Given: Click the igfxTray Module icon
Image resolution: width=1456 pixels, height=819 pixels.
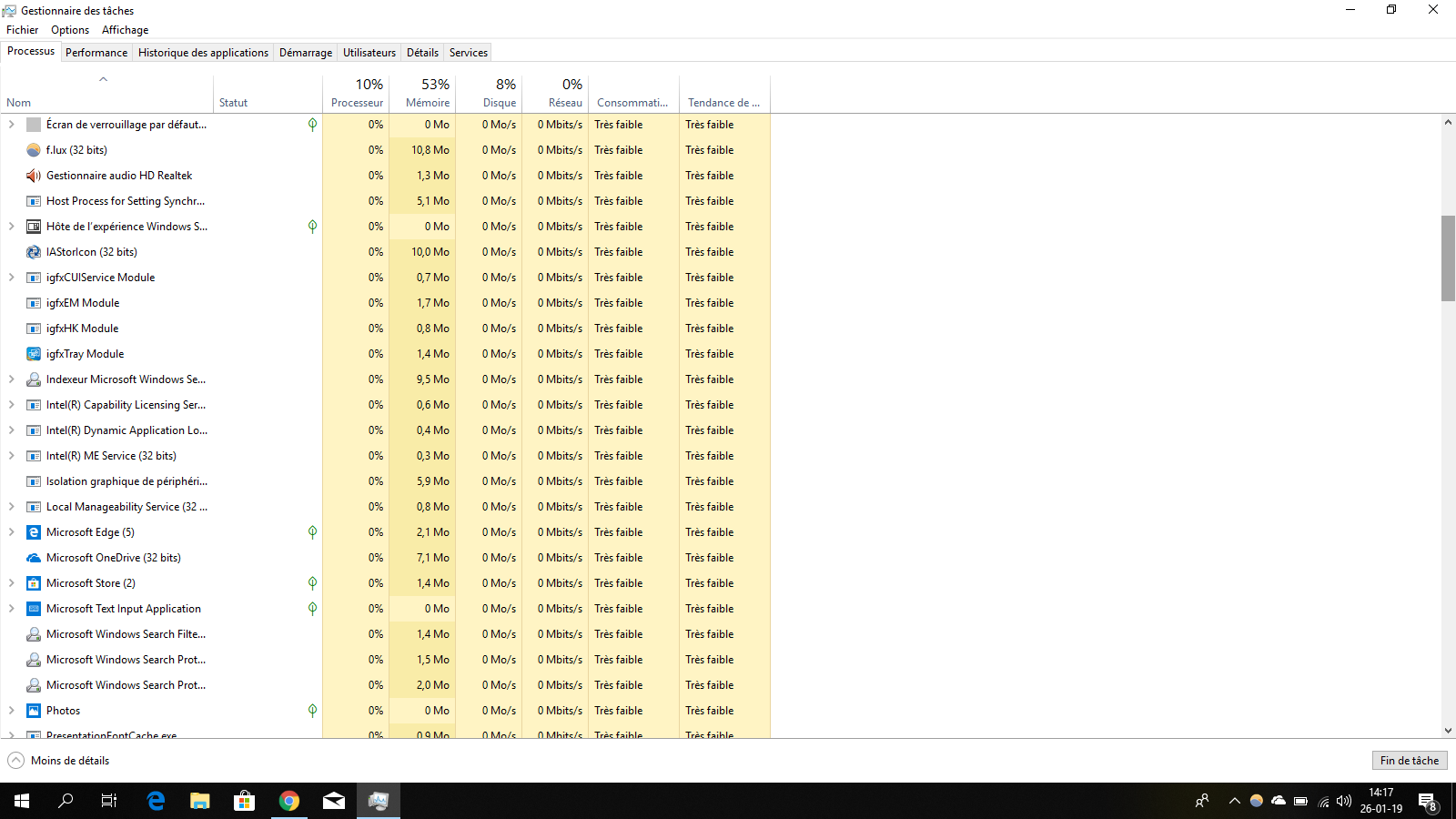Looking at the screenshot, I should tap(34, 354).
